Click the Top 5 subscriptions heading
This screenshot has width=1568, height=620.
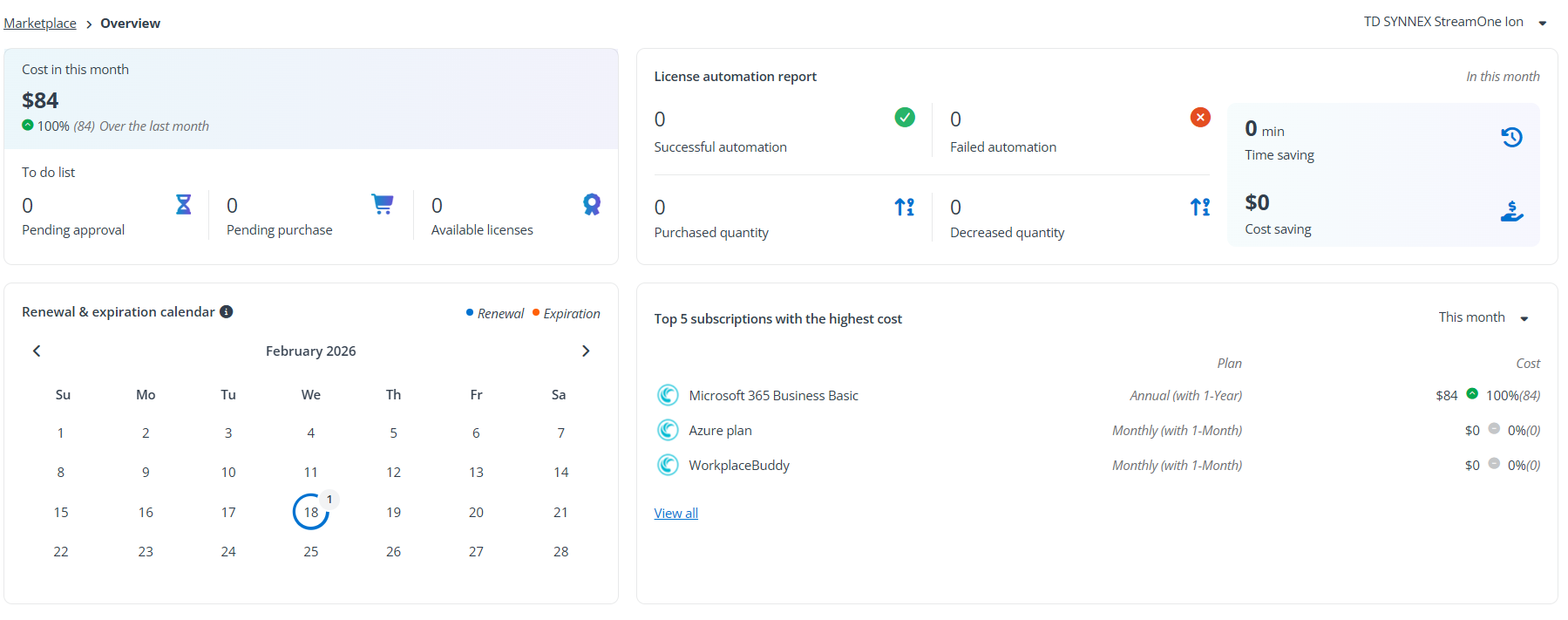pyautogui.click(x=777, y=318)
